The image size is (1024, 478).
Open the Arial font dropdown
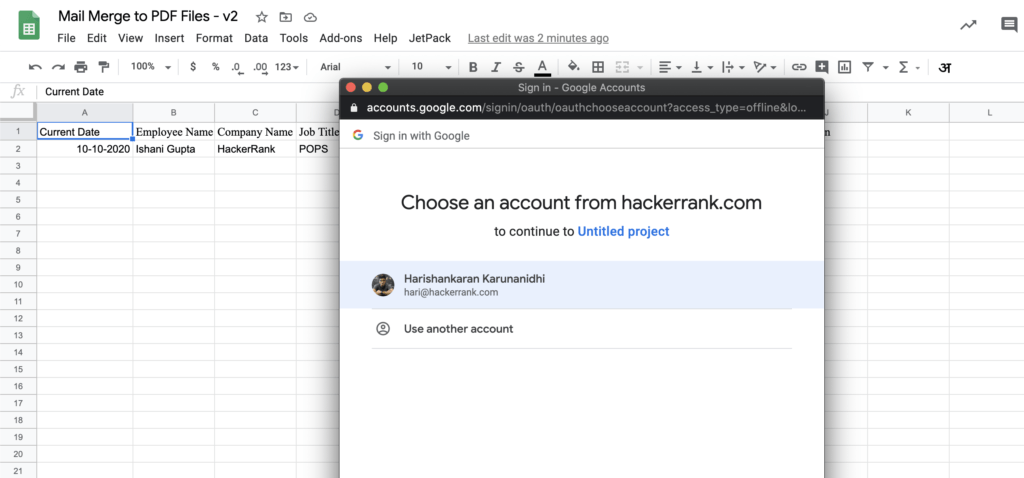point(355,67)
